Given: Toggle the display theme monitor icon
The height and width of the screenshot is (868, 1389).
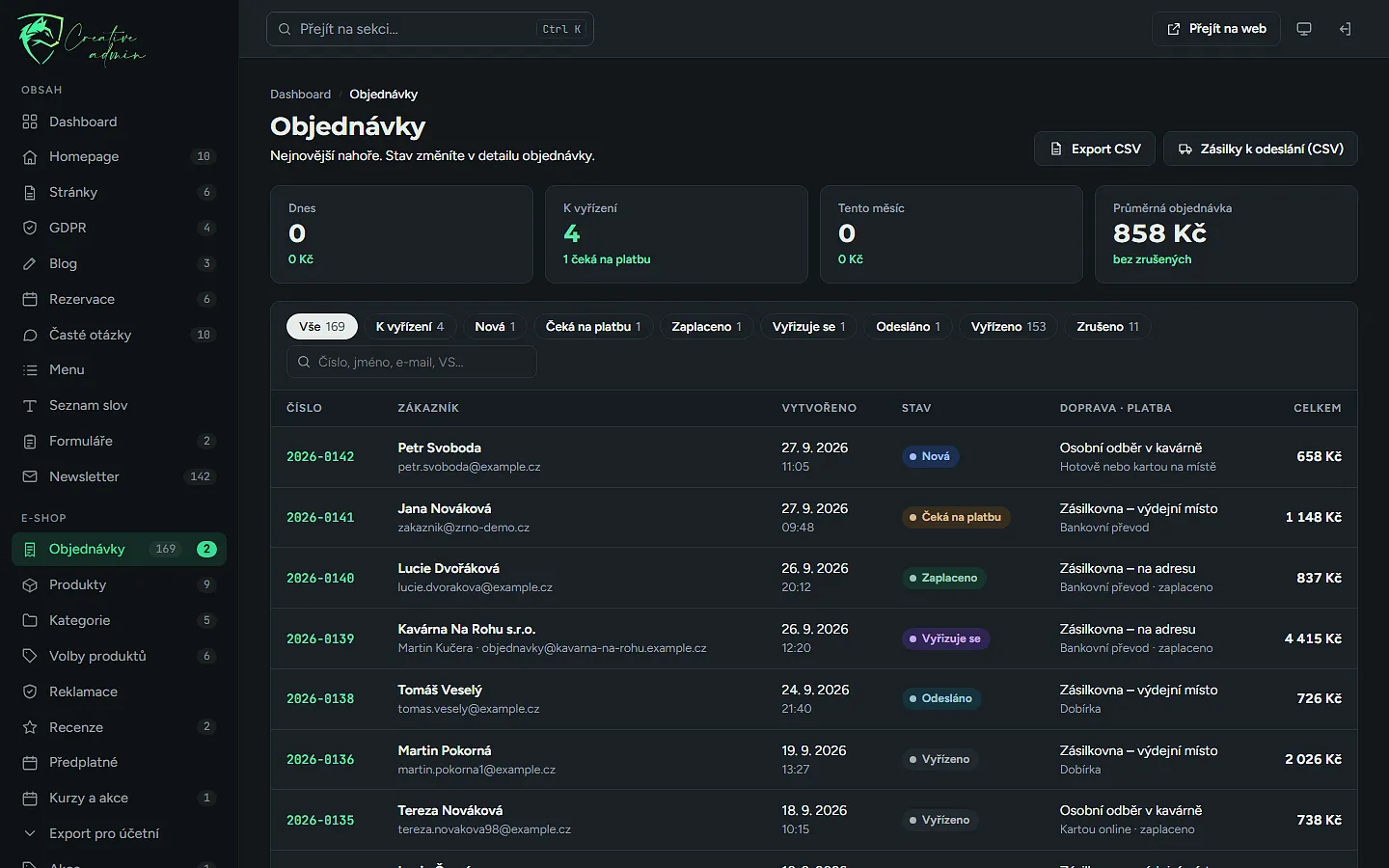Looking at the screenshot, I should click(1304, 29).
